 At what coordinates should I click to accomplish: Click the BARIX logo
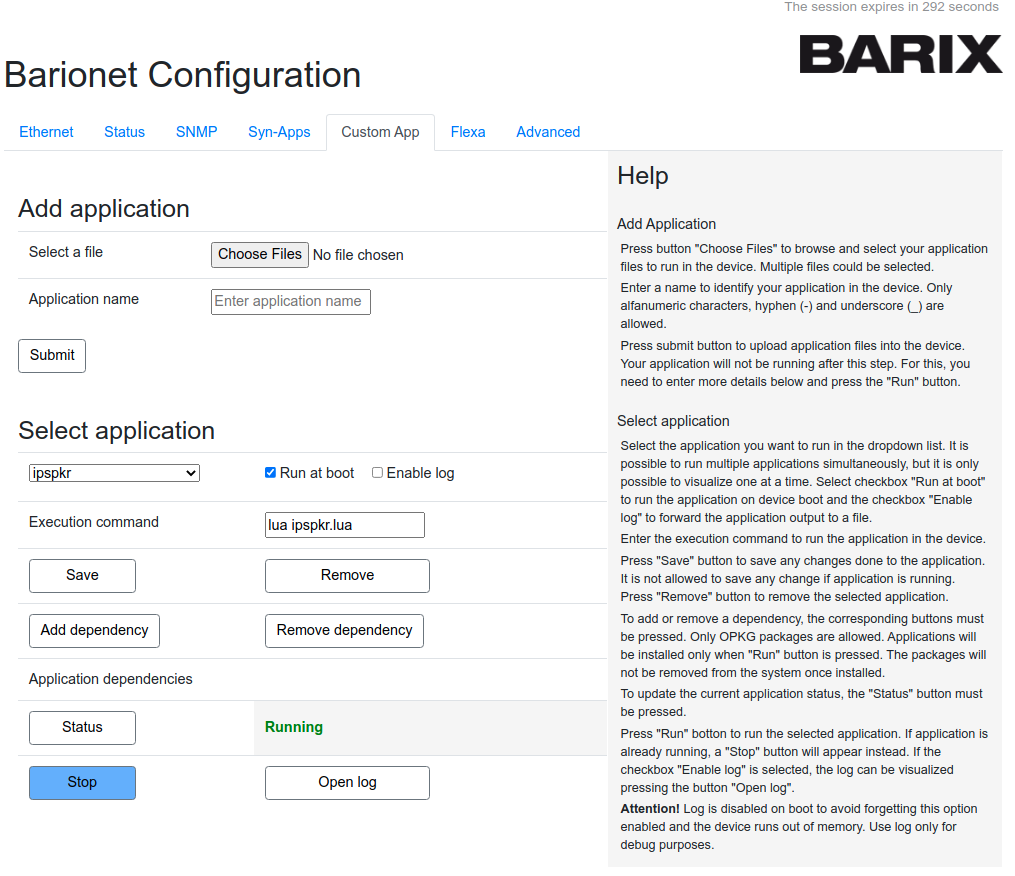click(x=900, y=54)
